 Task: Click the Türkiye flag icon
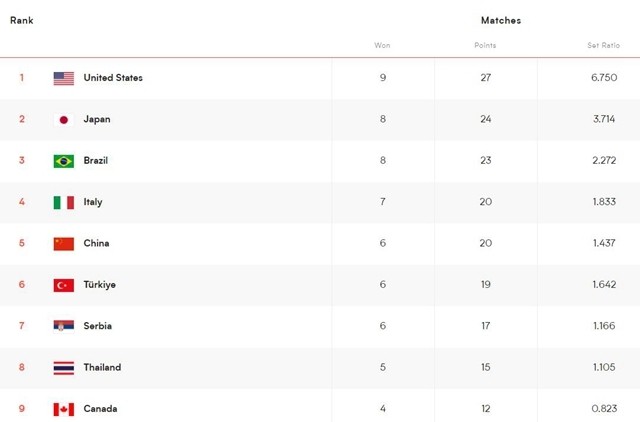64,285
